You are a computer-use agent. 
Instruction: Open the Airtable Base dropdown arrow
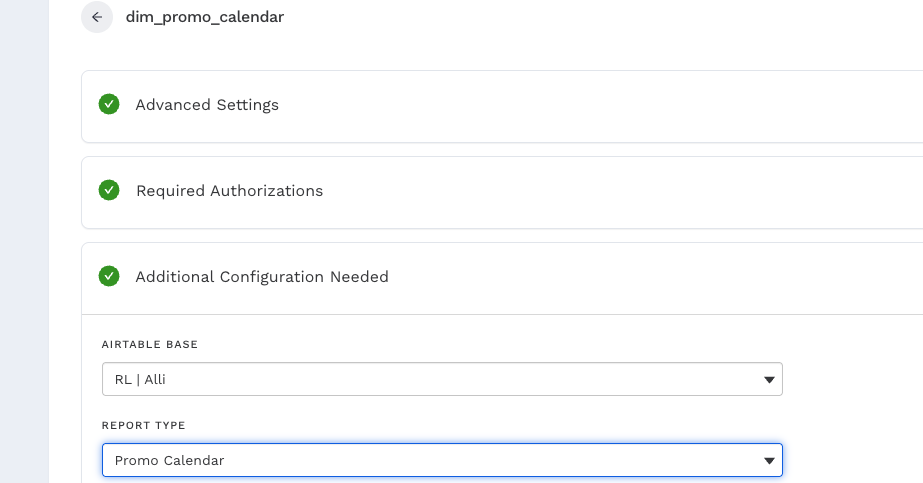point(769,380)
